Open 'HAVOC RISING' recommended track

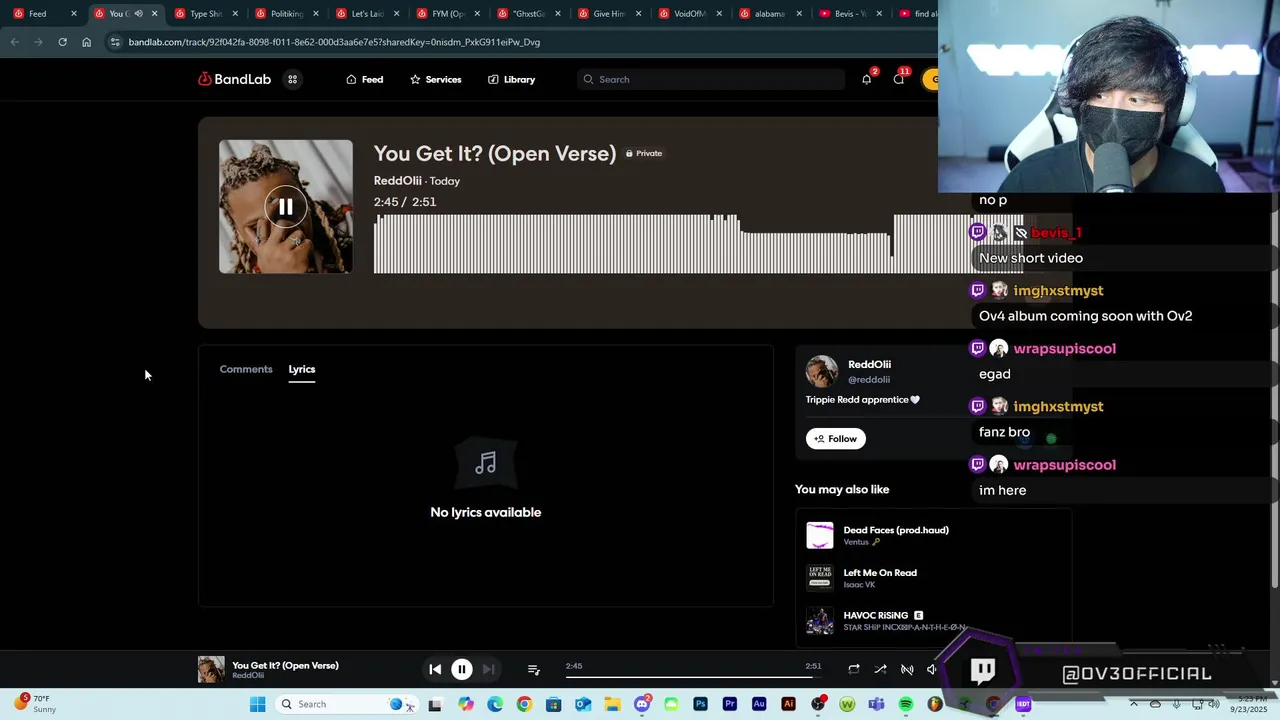876,616
